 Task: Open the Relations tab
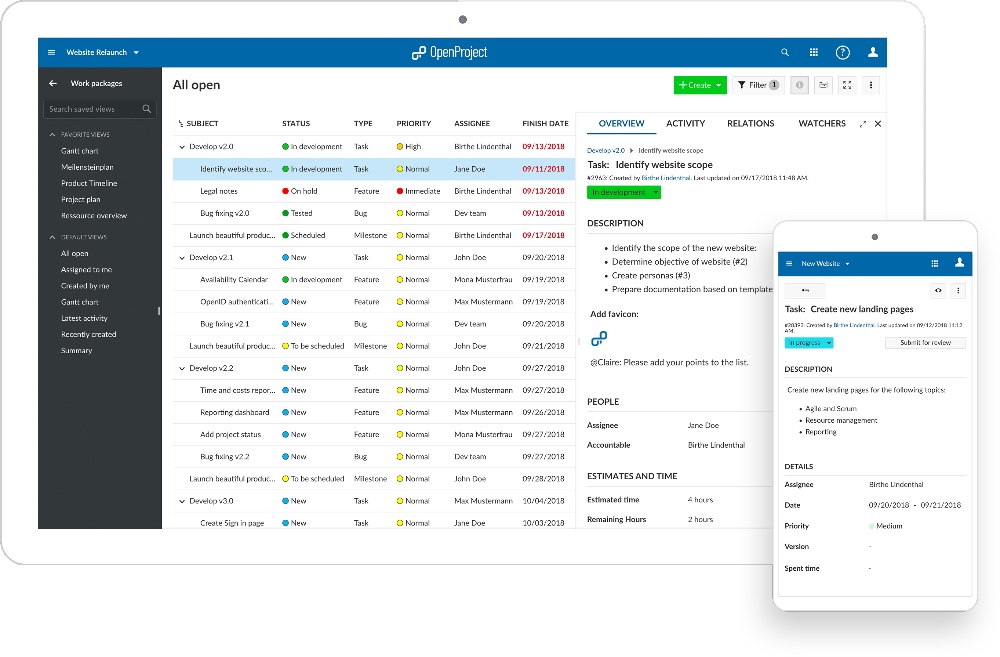[751, 124]
